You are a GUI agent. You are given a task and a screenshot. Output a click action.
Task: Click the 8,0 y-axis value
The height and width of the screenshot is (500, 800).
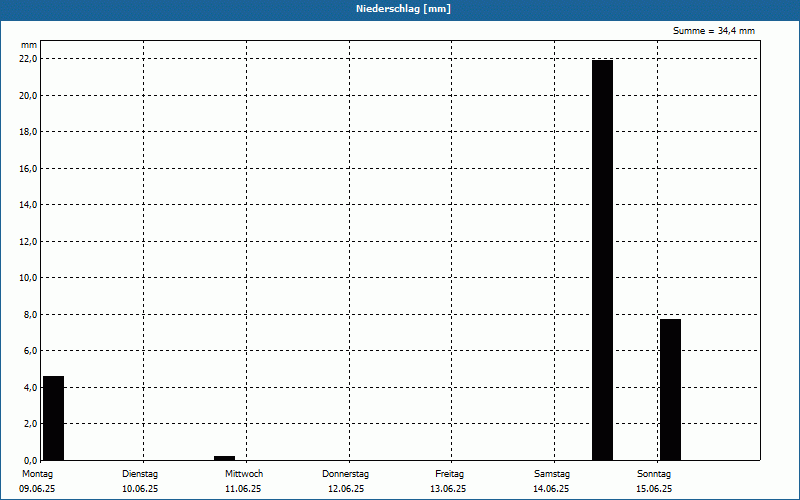(x=31, y=314)
